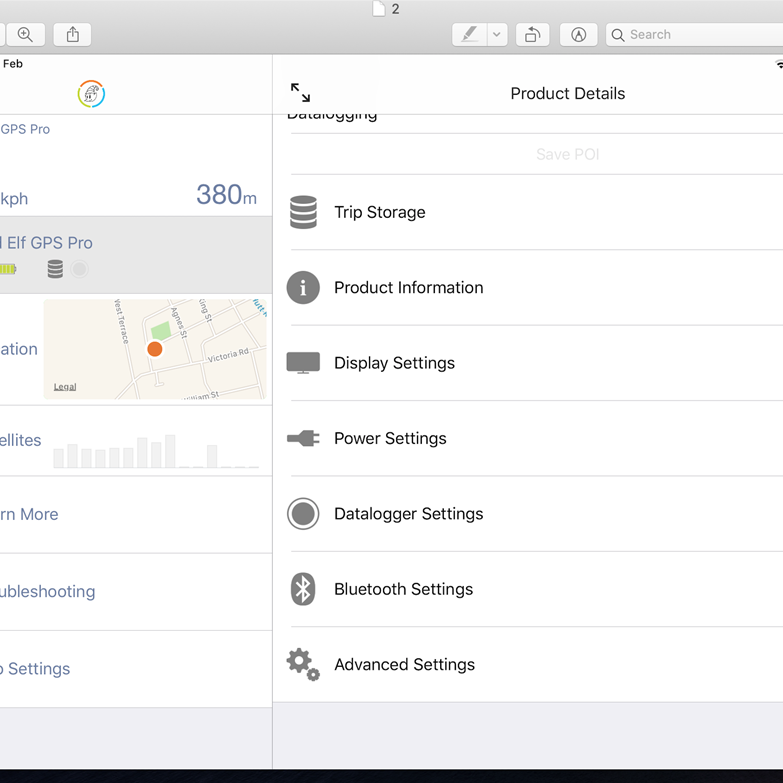The height and width of the screenshot is (783, 783).
Task: Rotate the image with rotate button
Action: tap(532, 34)
